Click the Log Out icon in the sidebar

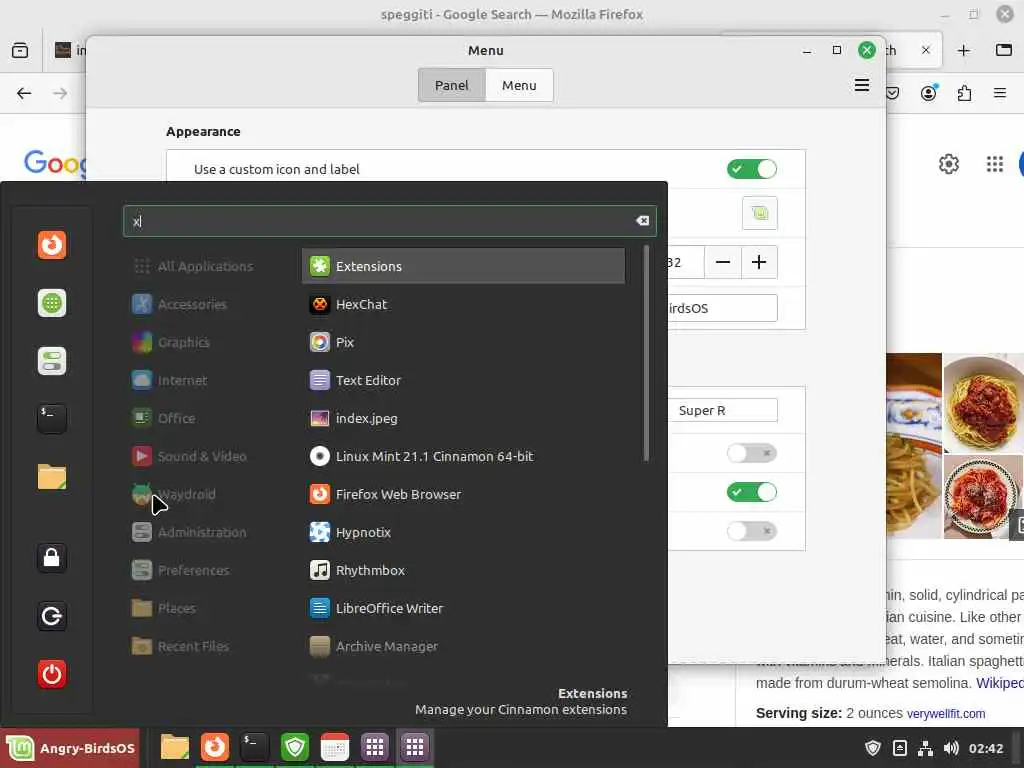52,616
